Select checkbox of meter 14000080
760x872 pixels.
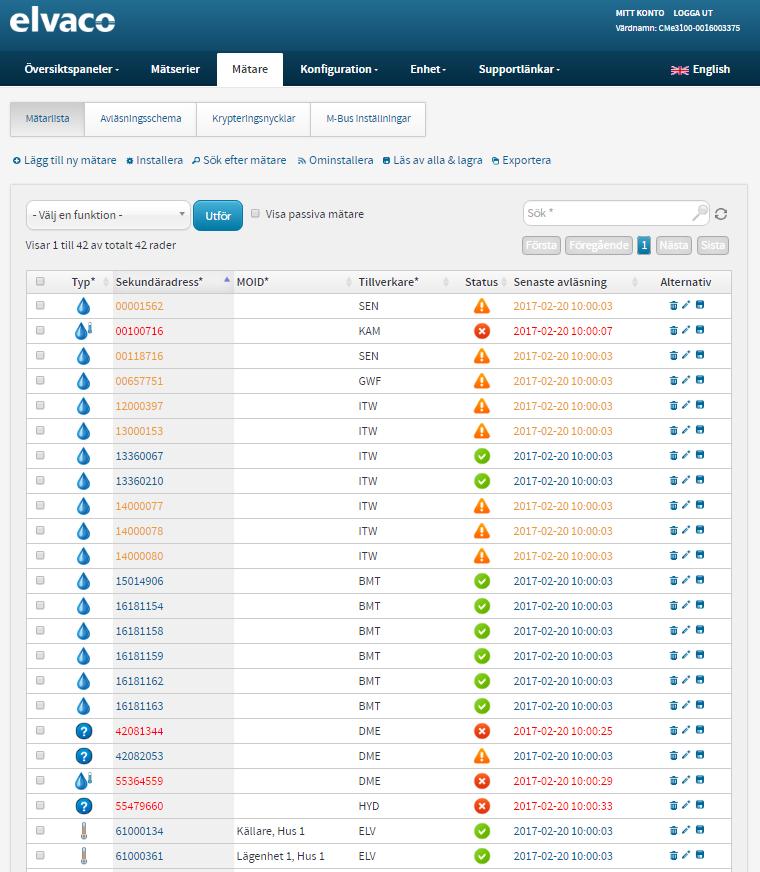pos(40,556)
